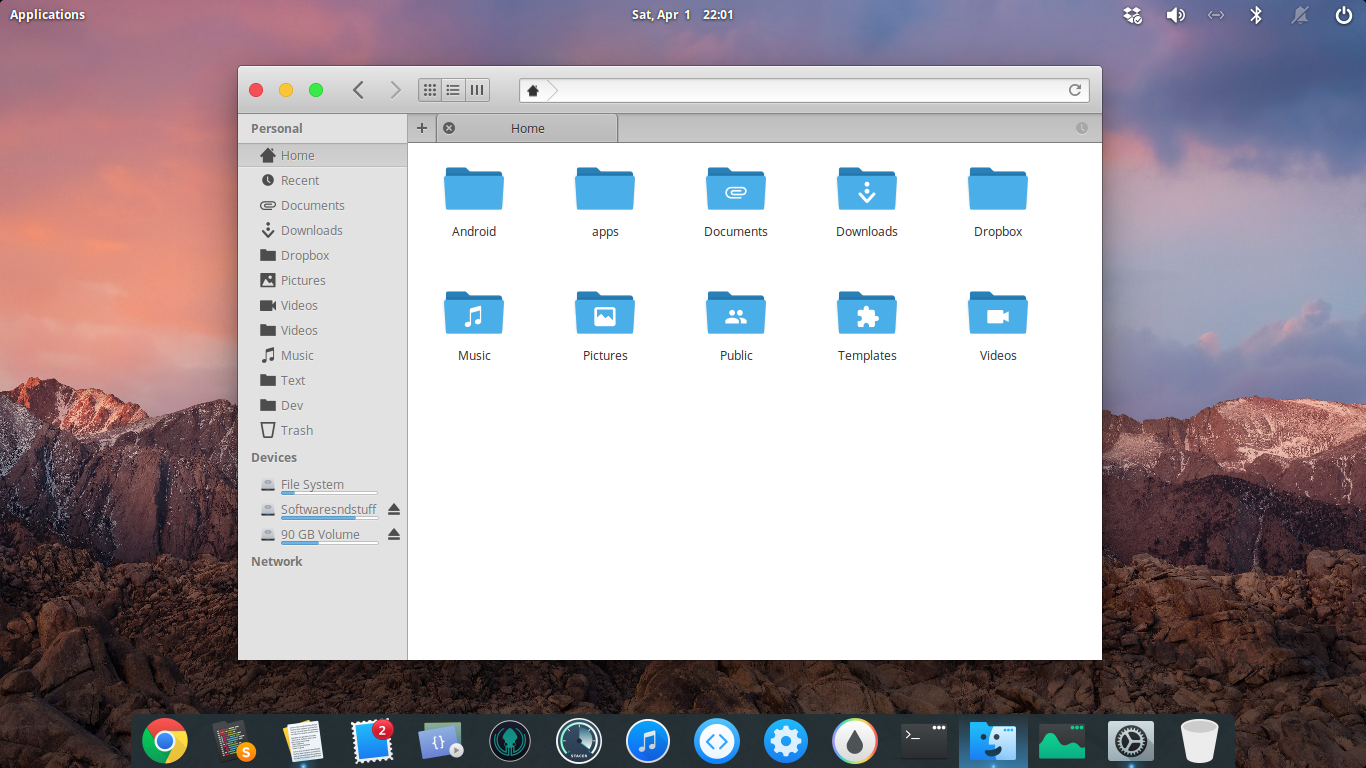Open the Bluetooth indicator

(1257, 15)
